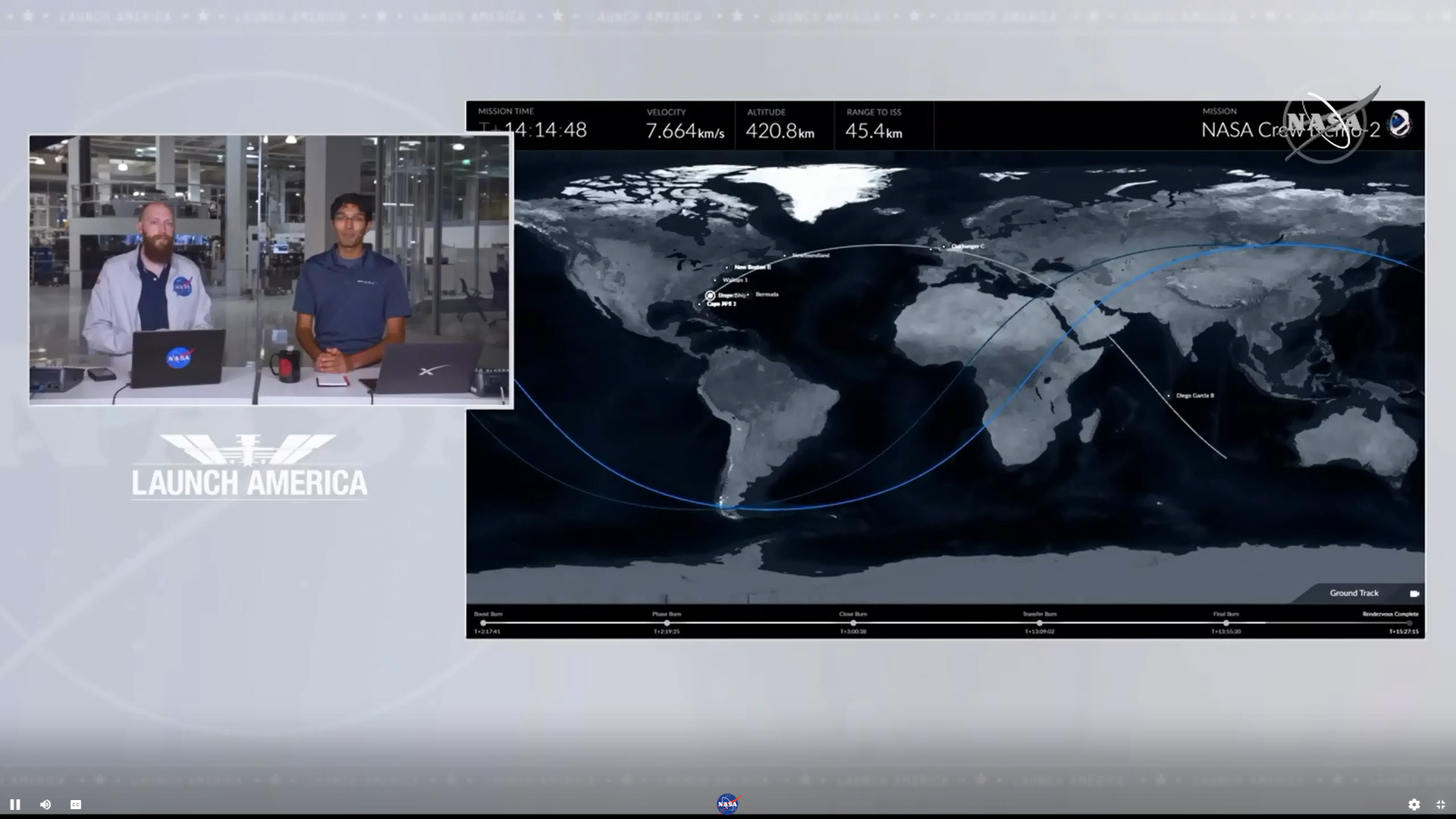Select Close Burn timeline marker
Viewport: 1456px width, 819px height.
853,623
